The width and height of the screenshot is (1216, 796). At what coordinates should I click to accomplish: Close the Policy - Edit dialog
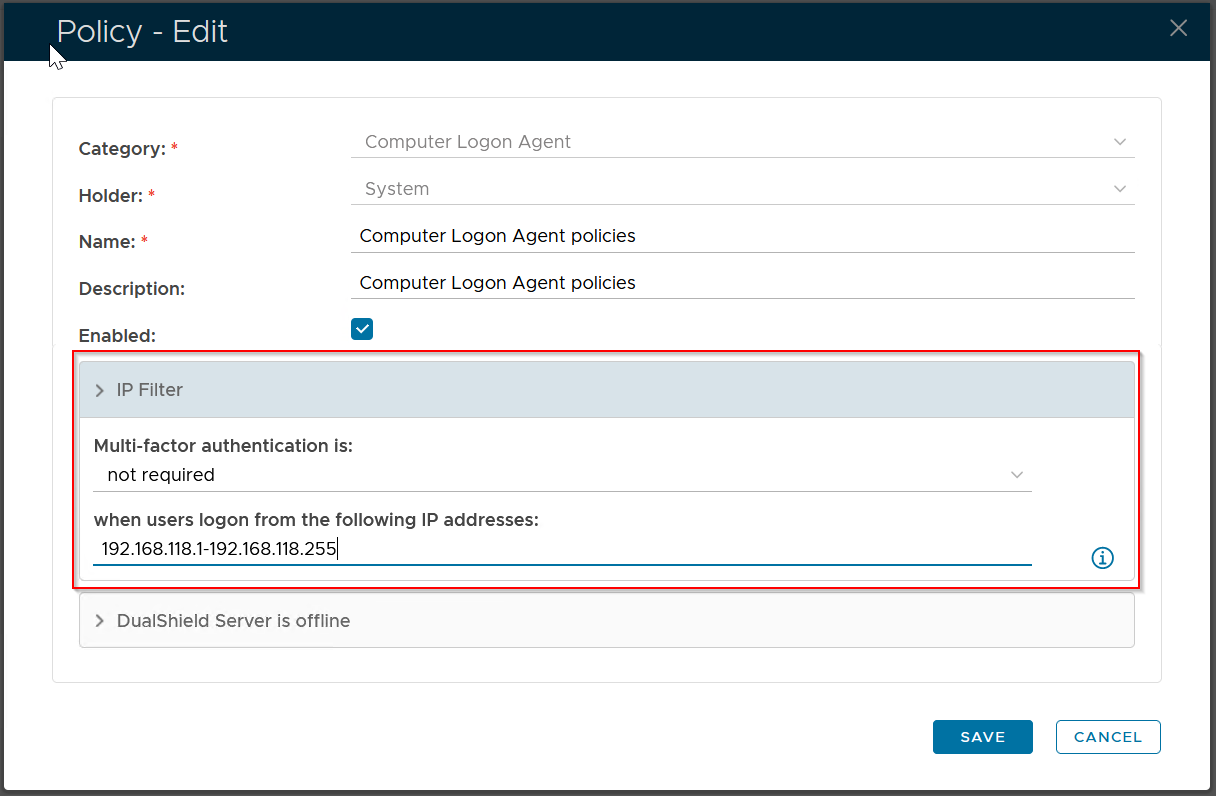(1178, 29)
